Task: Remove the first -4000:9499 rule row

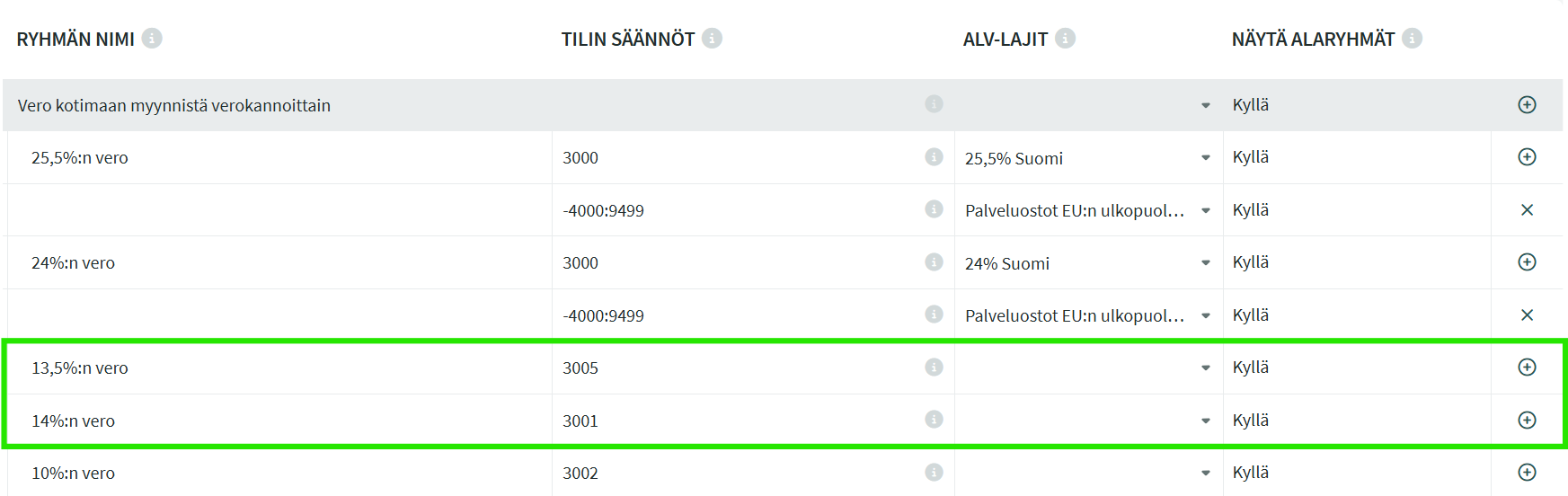Action: [1527, 210]
